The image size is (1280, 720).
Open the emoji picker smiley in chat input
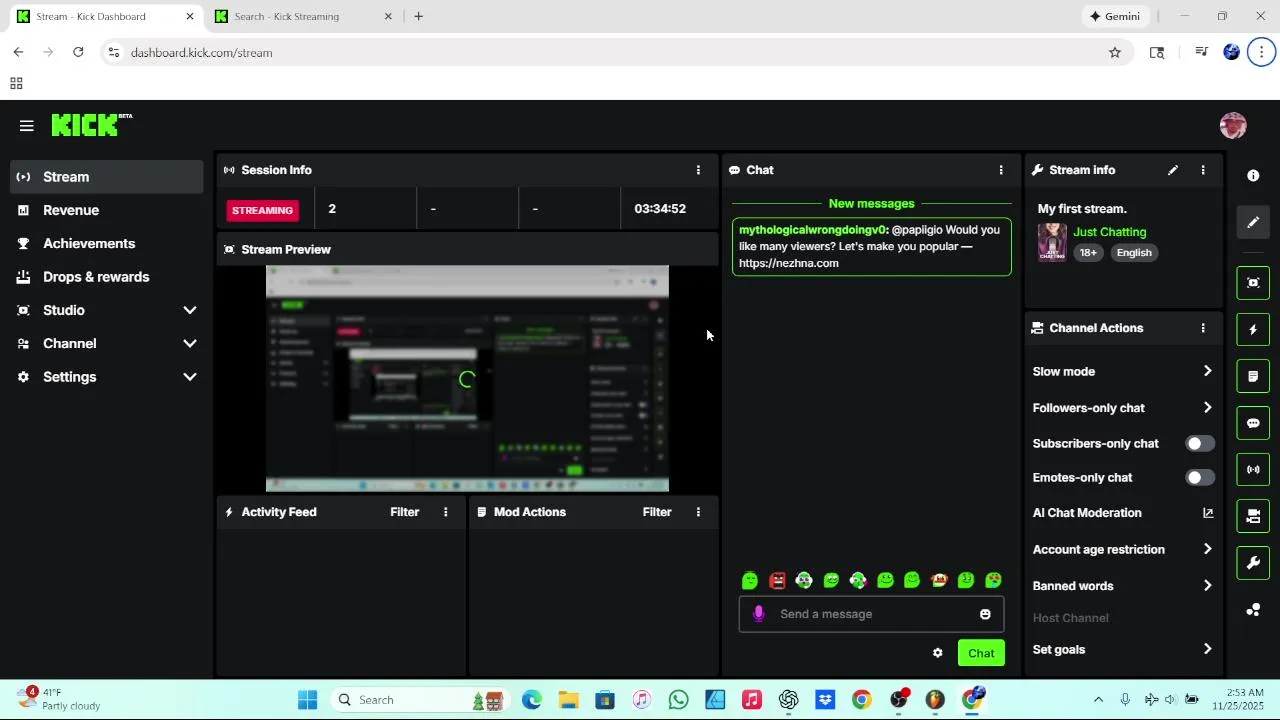click(x=985, y=614)
